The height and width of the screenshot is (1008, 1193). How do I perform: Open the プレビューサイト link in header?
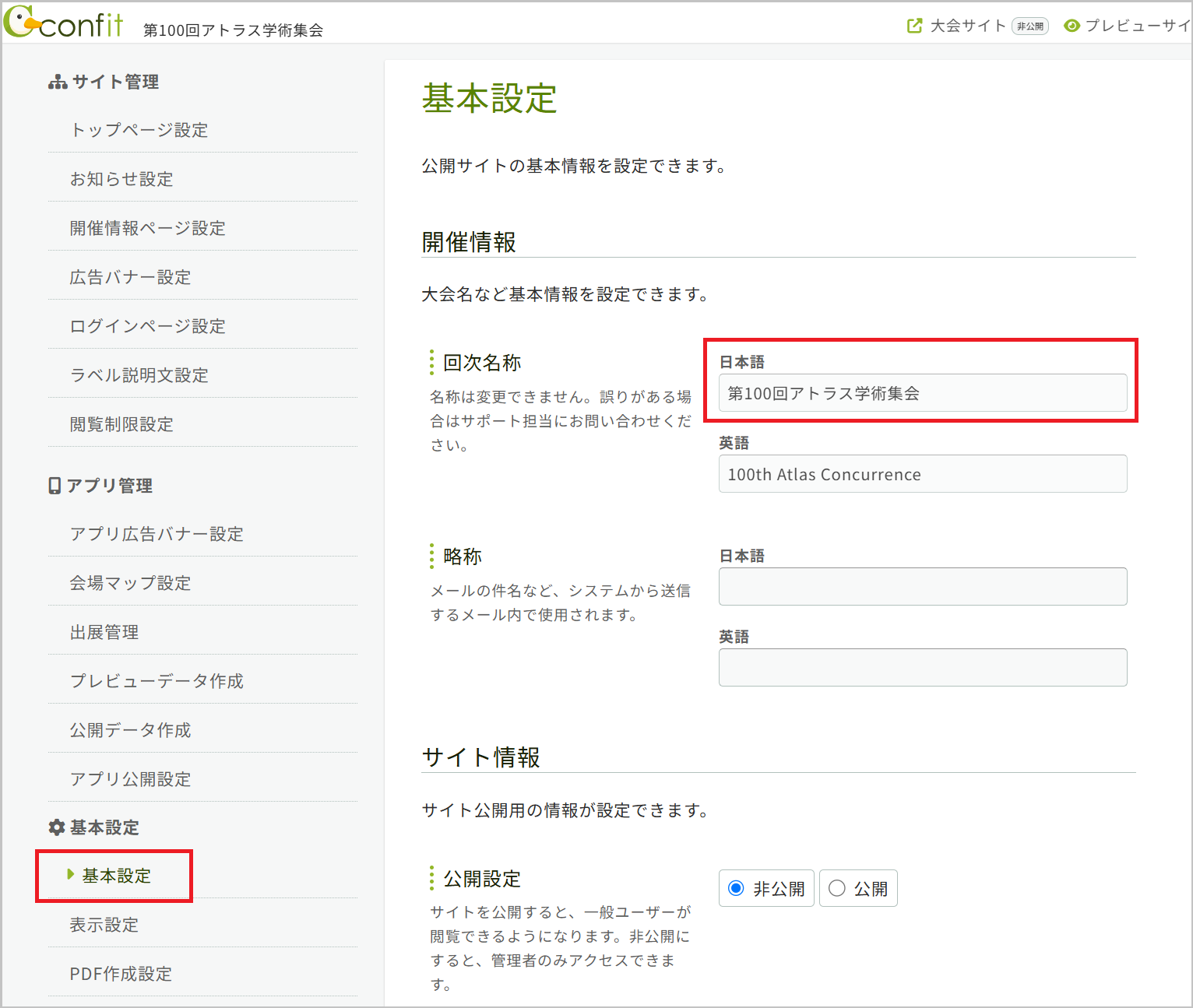1137,26
